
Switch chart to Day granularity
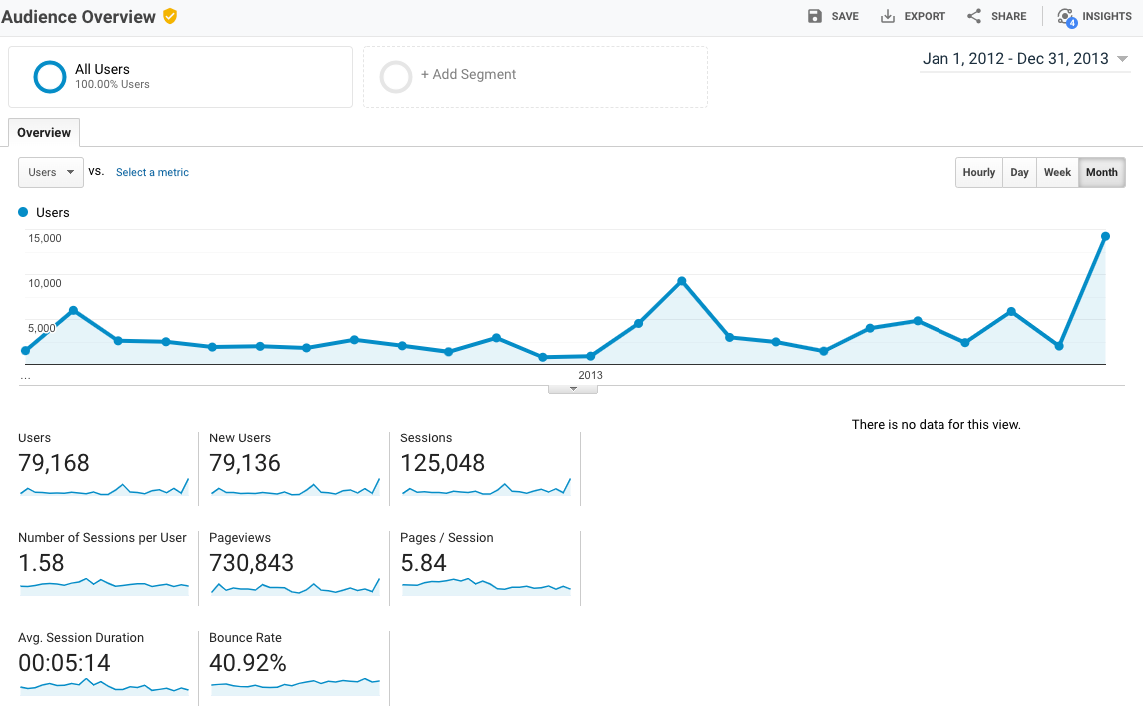(x=1019, y=172)
